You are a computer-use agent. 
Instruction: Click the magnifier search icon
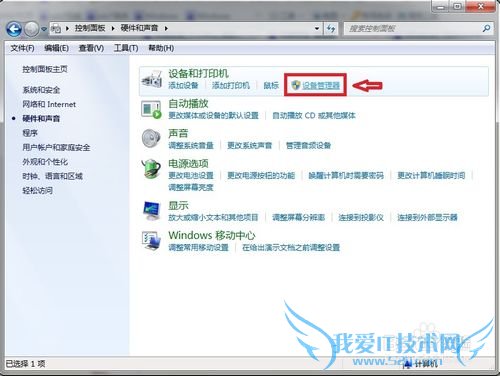487,29
